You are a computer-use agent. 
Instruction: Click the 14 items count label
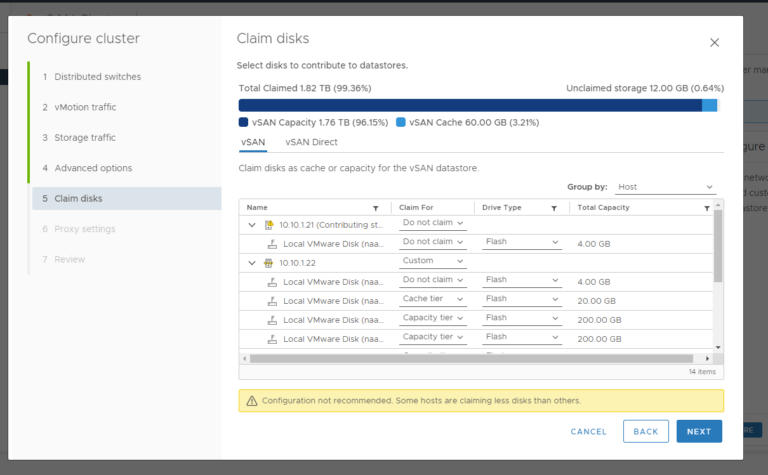click(x=702, y=372)
